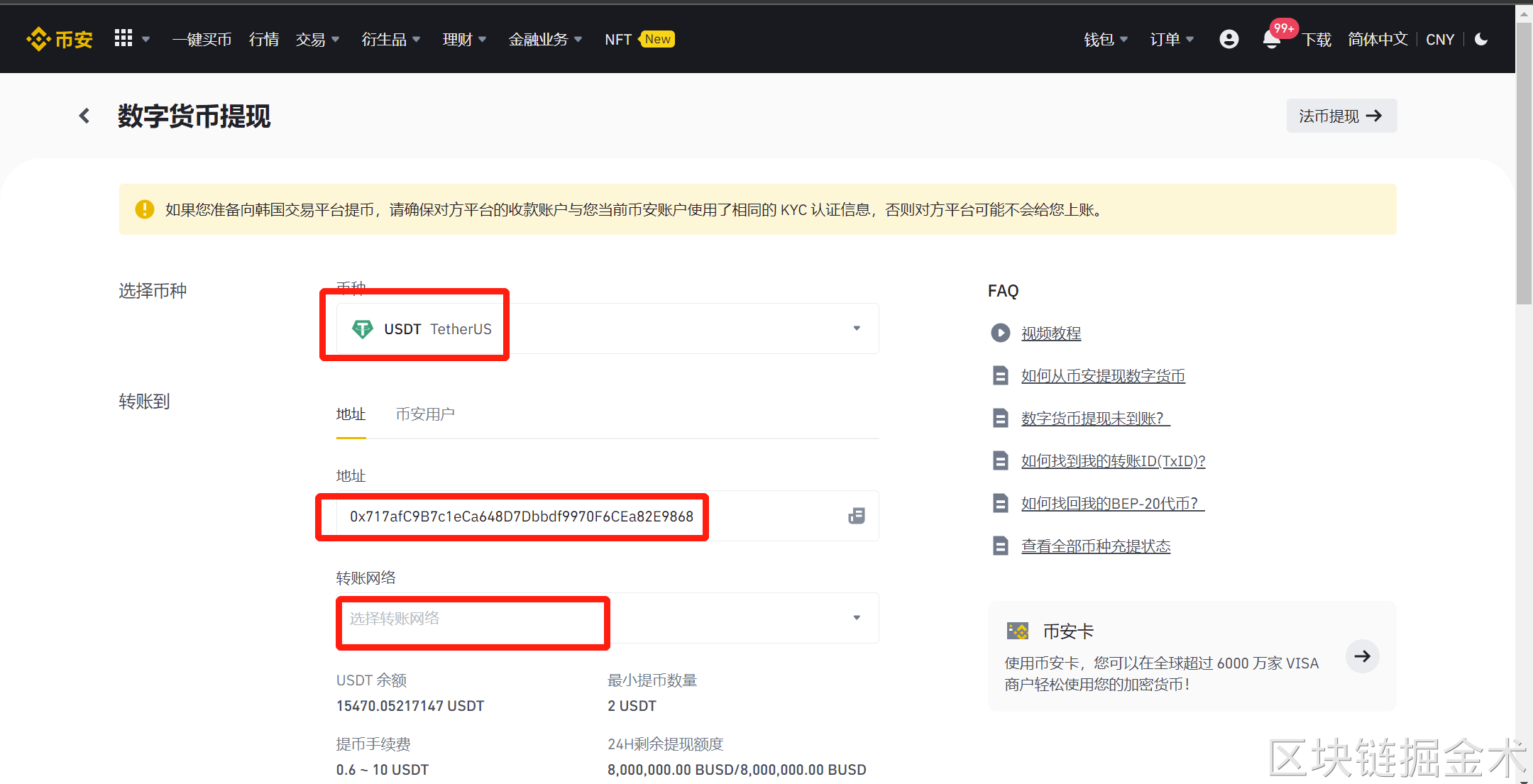
Task: Expand the USDT coin selection dropdown
Action: 856,328
